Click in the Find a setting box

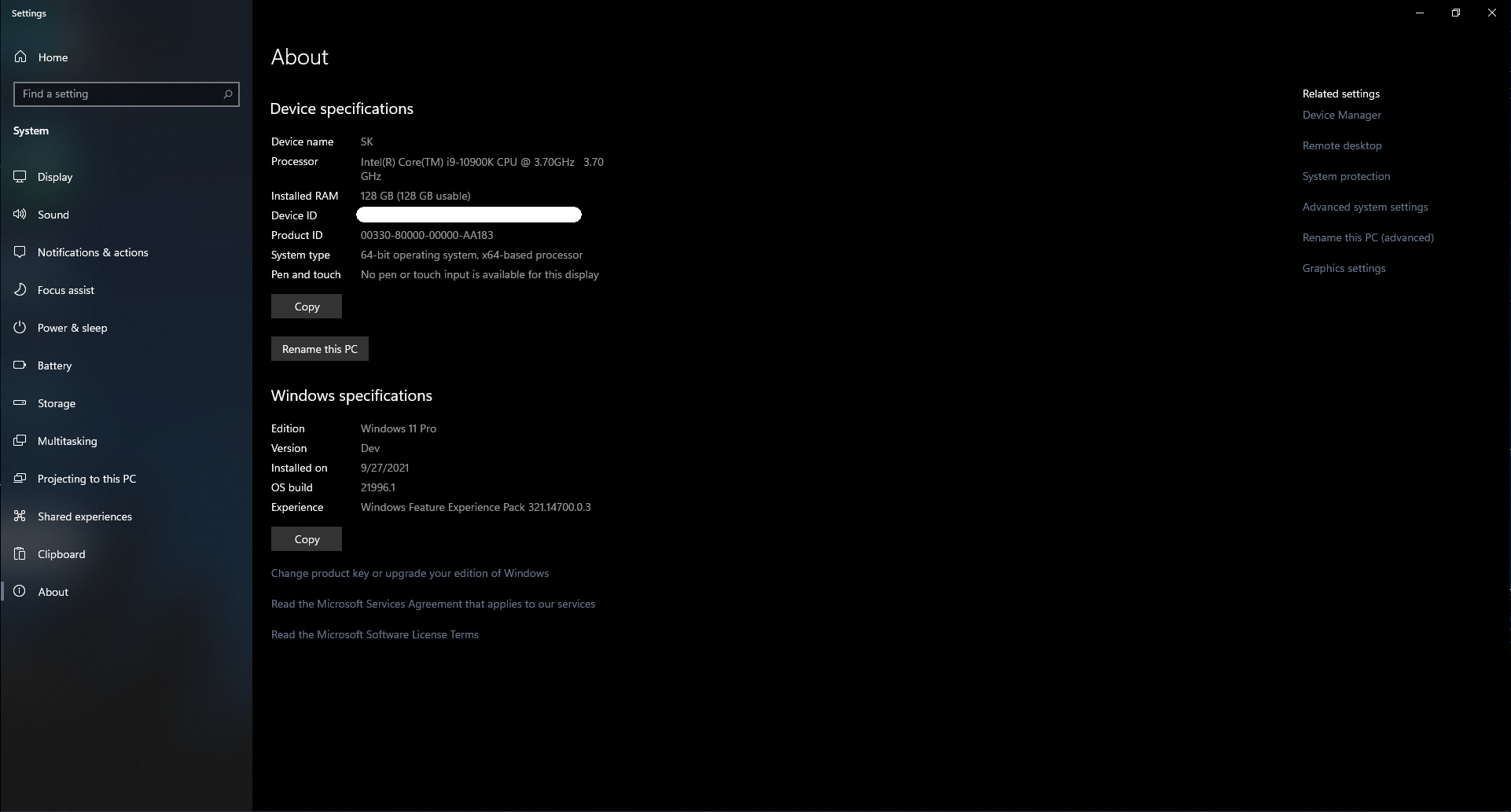127,94
